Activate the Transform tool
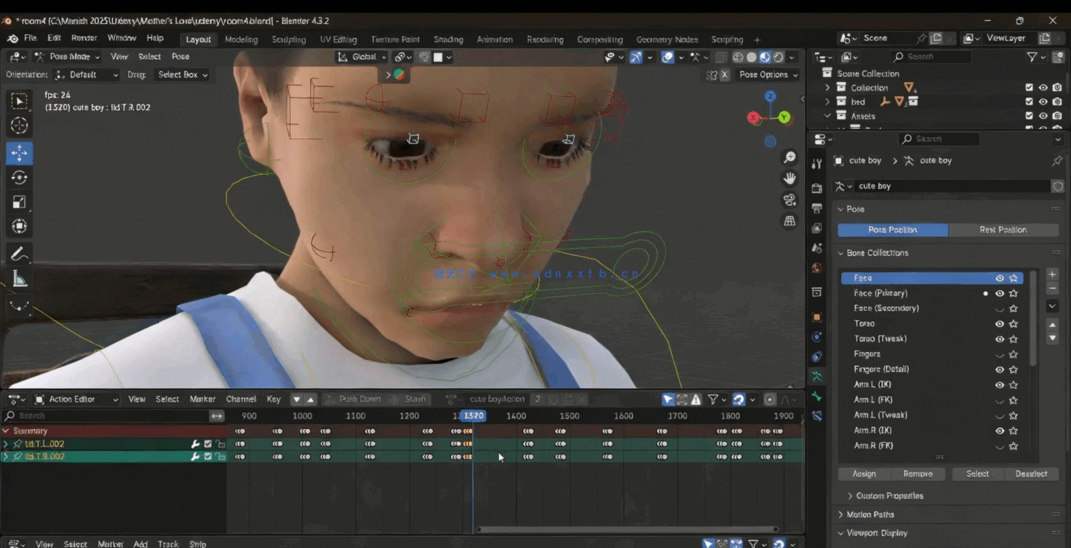 (19, 226)
